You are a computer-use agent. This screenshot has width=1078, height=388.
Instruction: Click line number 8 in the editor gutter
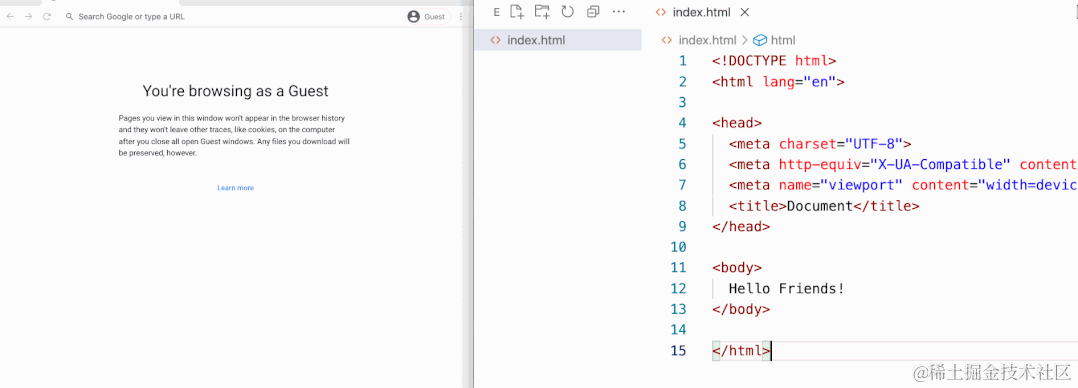click(x=682, y=206)
